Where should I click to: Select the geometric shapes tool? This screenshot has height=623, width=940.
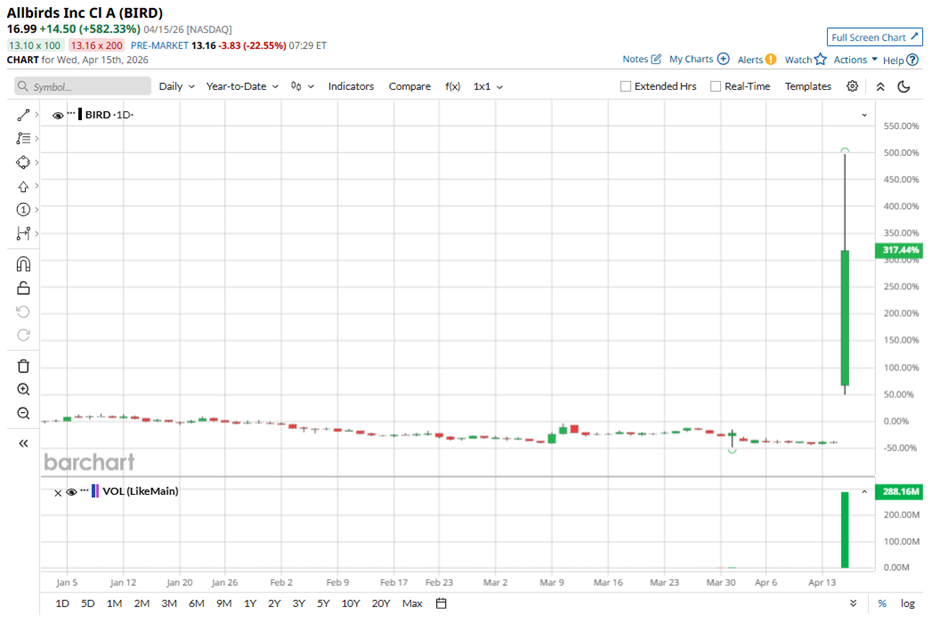click(x=23, y=162)
